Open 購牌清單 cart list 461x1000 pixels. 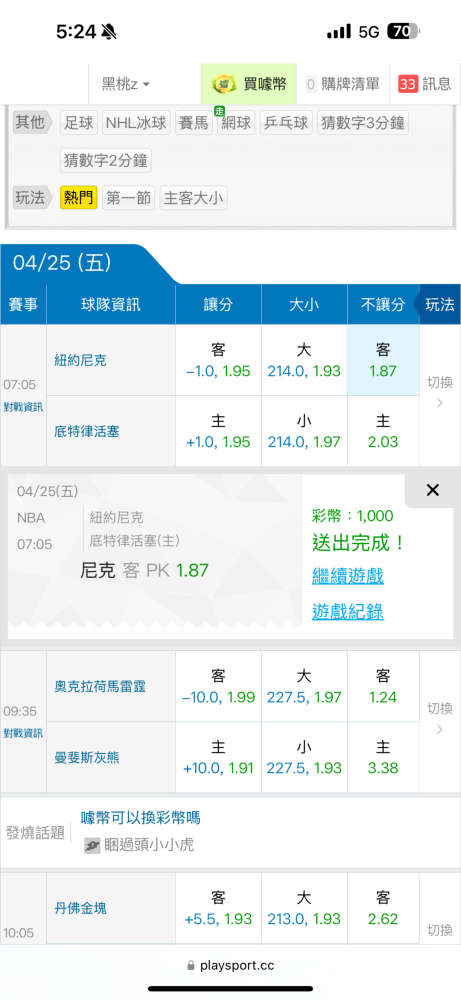342,84
